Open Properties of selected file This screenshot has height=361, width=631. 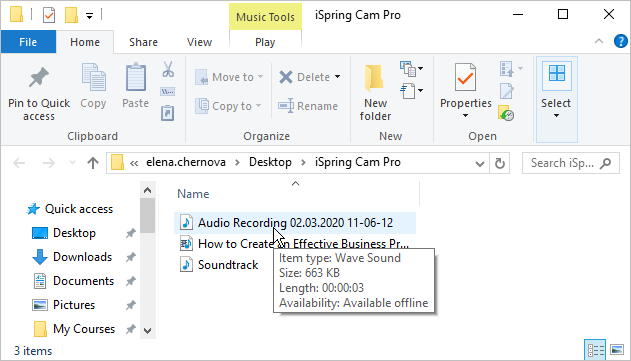[466, 85]
